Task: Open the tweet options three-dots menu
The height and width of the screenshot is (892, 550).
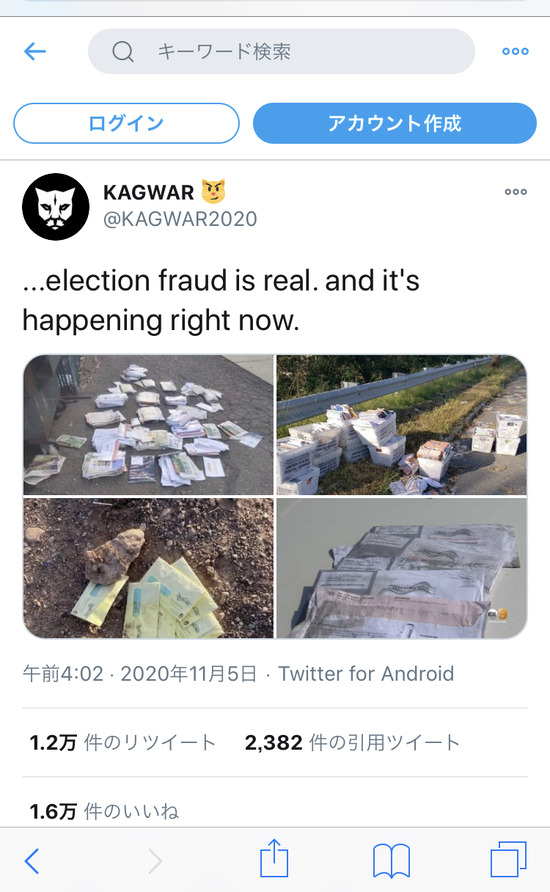Action: click(516, 192)
